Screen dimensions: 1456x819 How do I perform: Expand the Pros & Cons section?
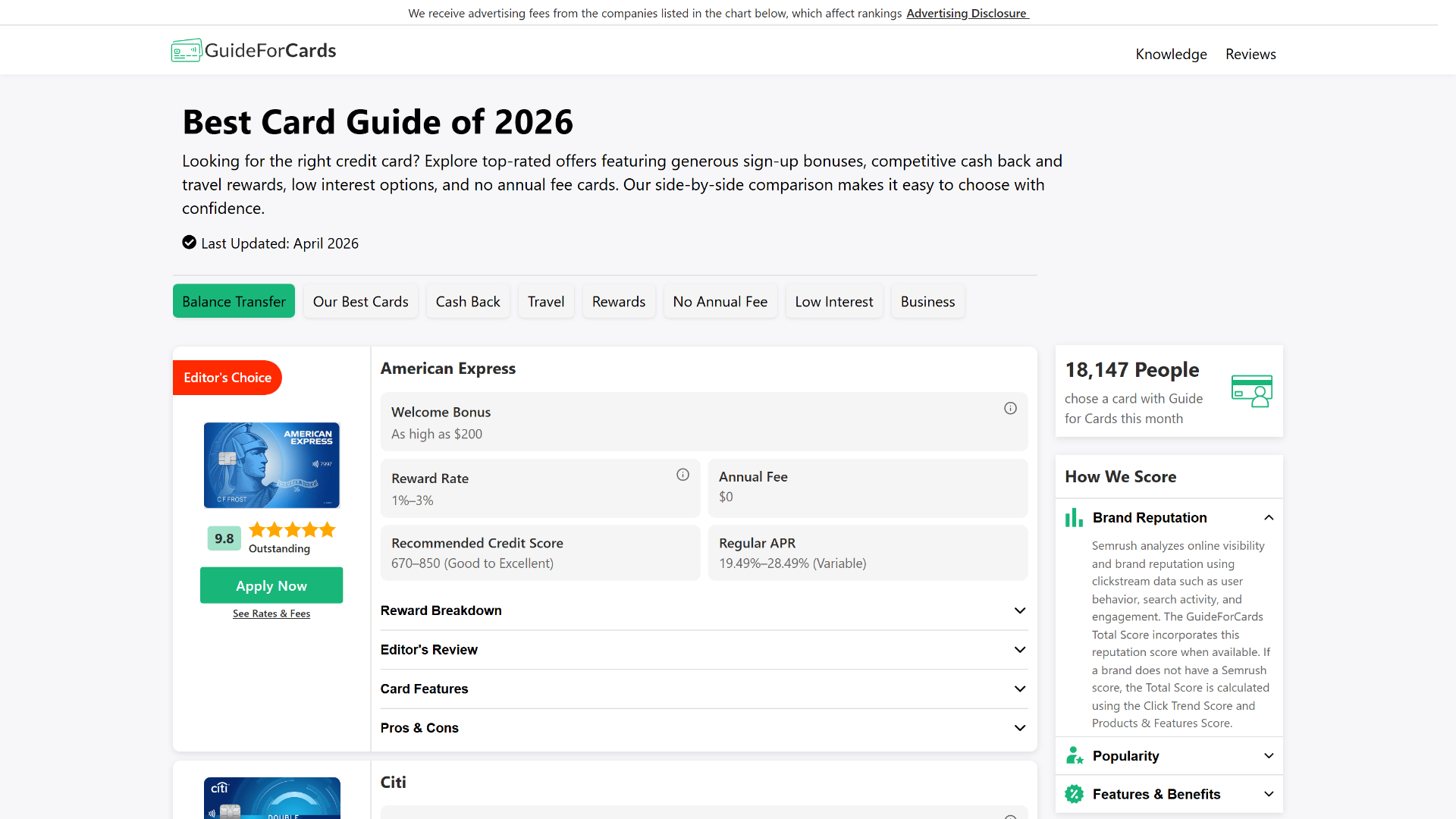coord(704,728)
